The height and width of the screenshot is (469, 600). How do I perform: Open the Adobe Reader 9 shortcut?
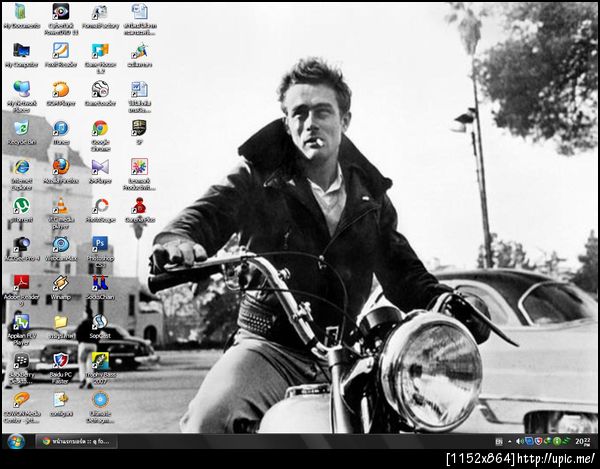click(x=21, y=283)
